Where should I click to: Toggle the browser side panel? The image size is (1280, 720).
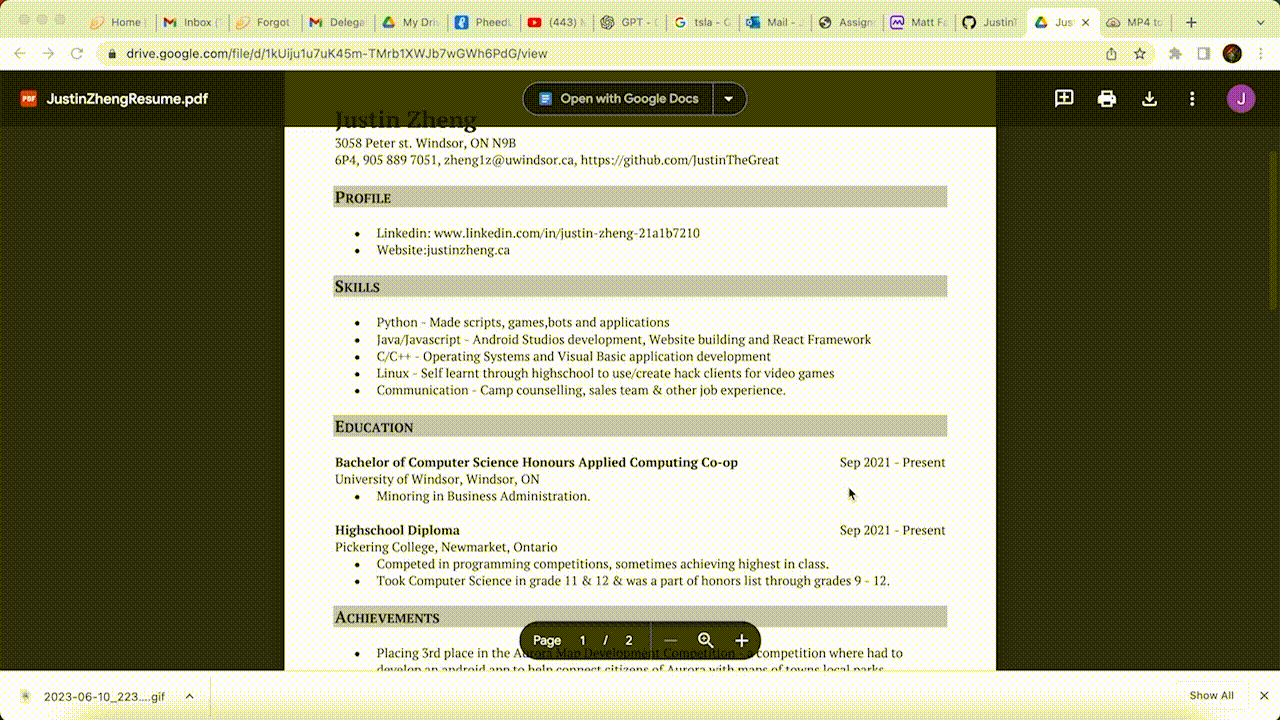(x=1204, y=54)
